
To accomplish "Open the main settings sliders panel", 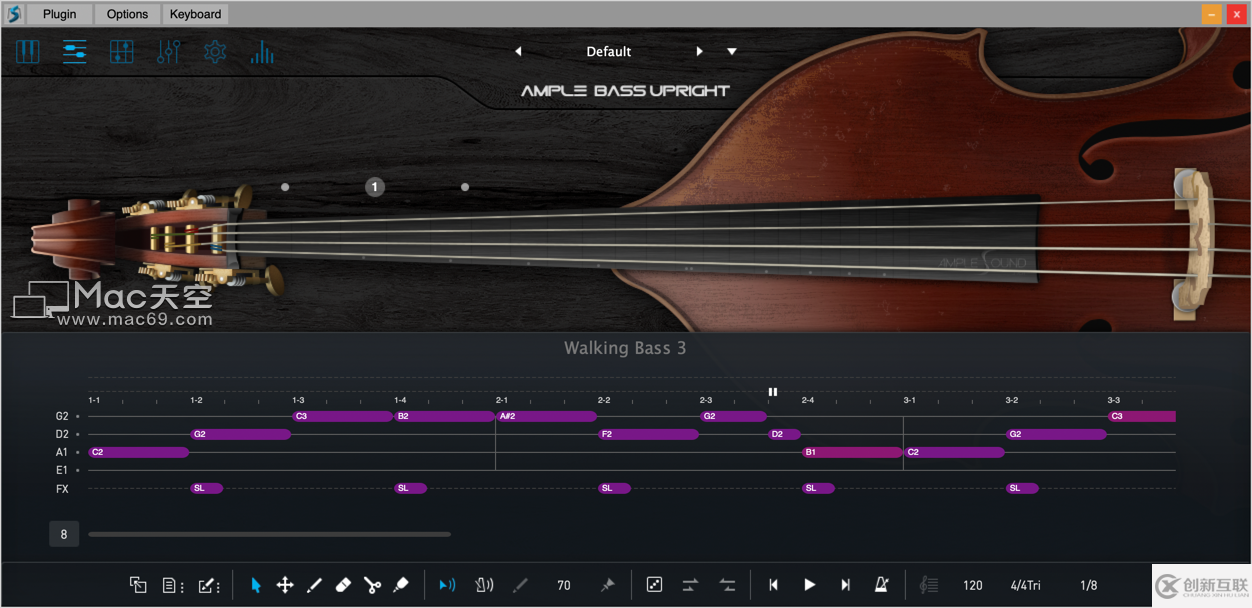I will (x=74, y=51).
